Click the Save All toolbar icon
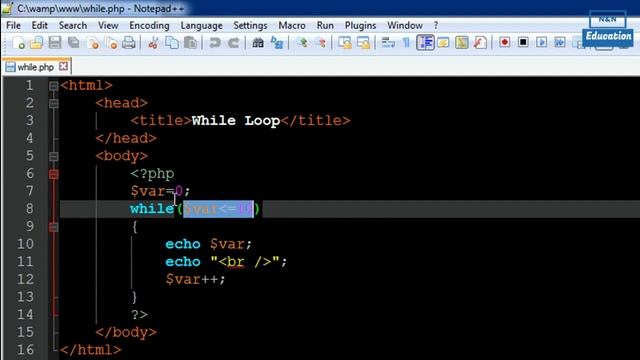Viewport: 640px width, 360px height. (x=73, y=42)
